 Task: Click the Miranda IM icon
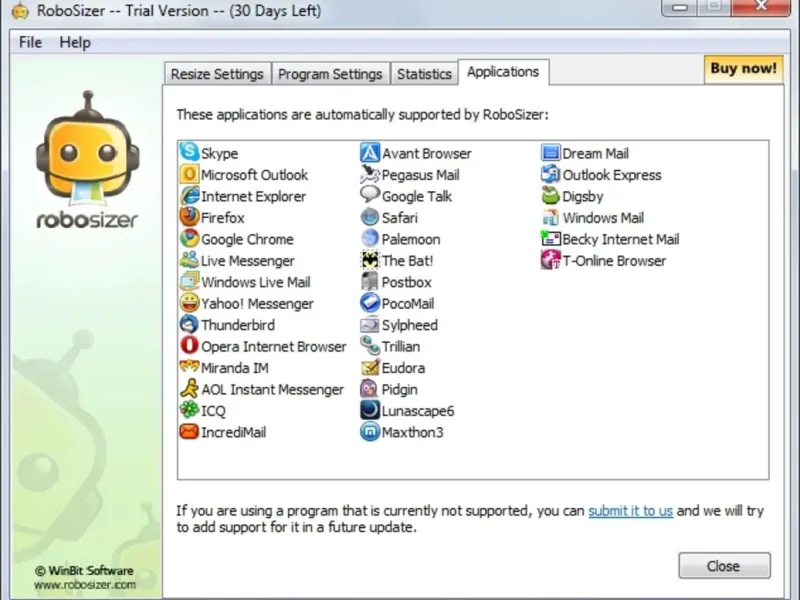[x=189, y=367]
